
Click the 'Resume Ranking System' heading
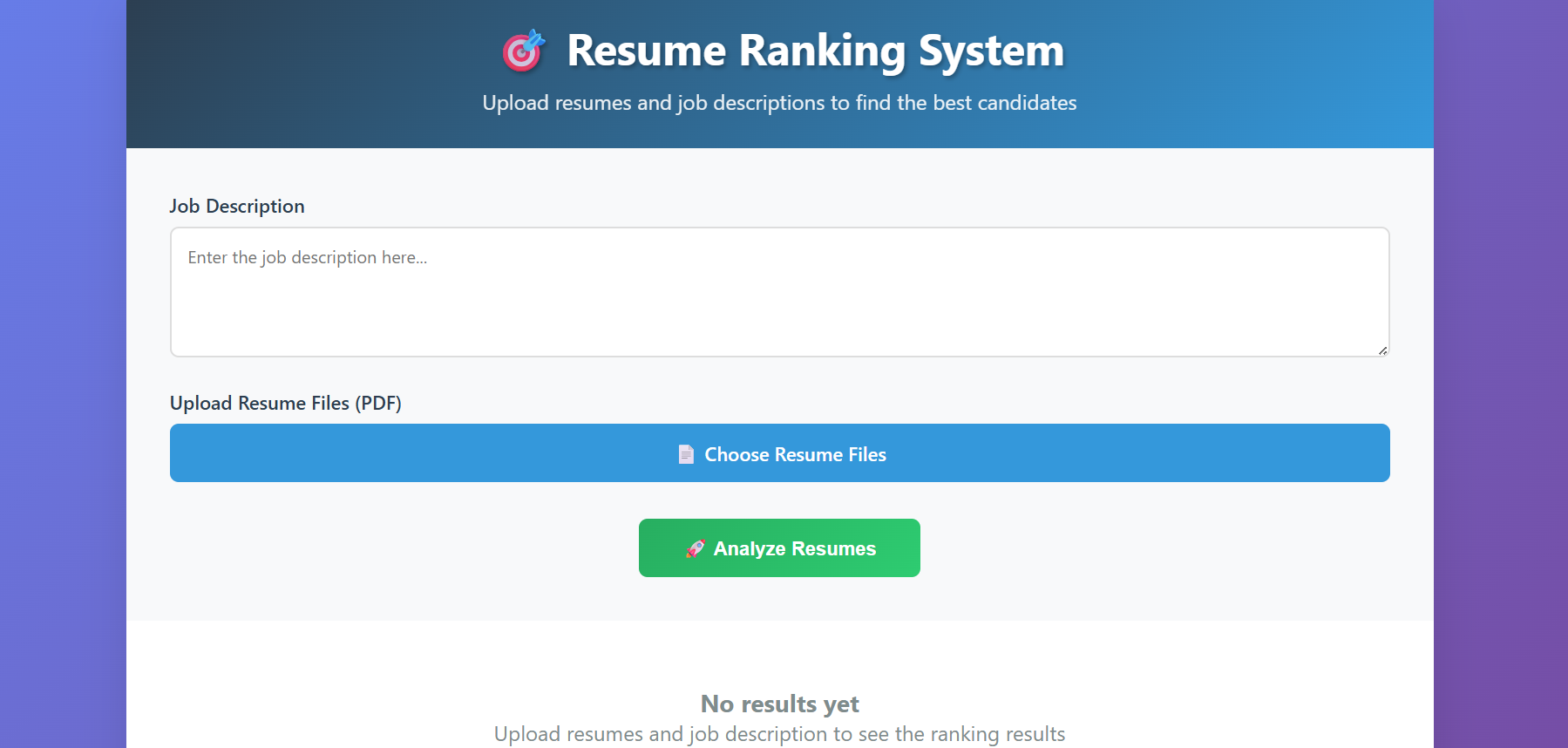(815, 51)
